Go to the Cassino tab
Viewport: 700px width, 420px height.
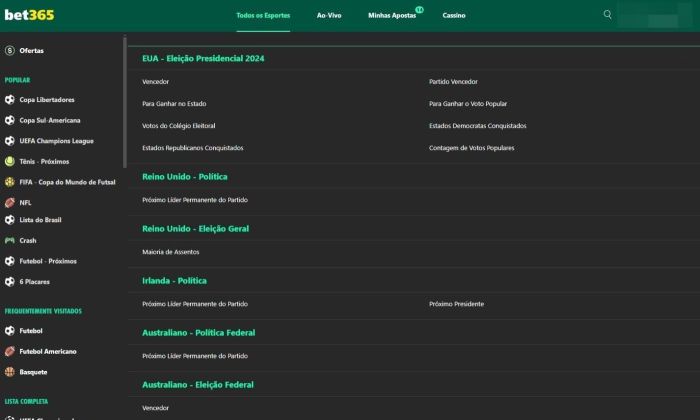click(x=453, y=16)
